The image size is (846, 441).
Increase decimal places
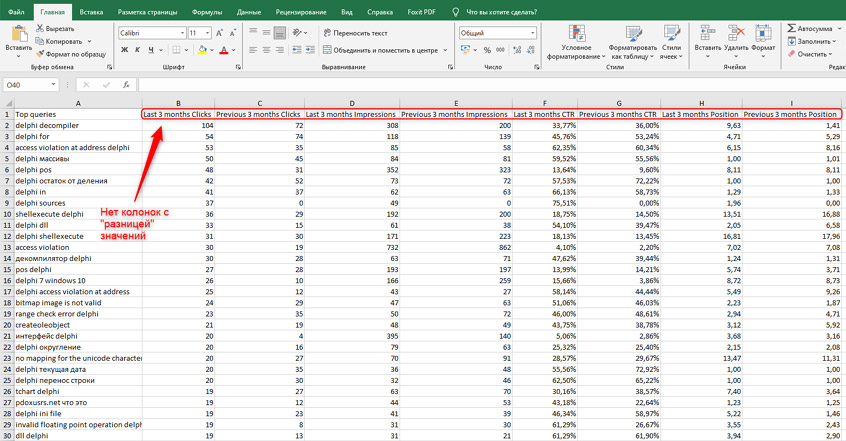tap(517, 50)
